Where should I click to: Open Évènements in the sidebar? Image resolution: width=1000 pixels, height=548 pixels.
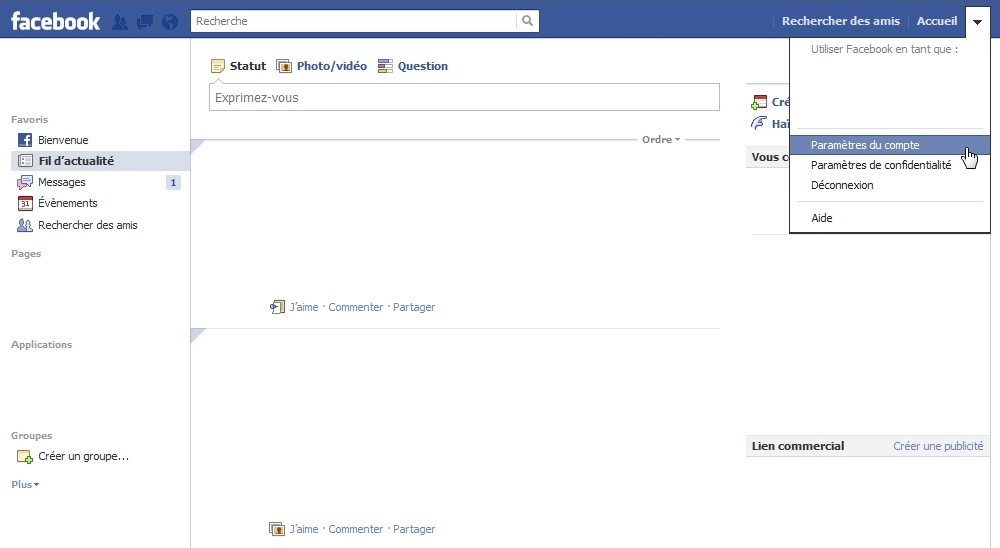pyautogui.click(x=68, y=204)
